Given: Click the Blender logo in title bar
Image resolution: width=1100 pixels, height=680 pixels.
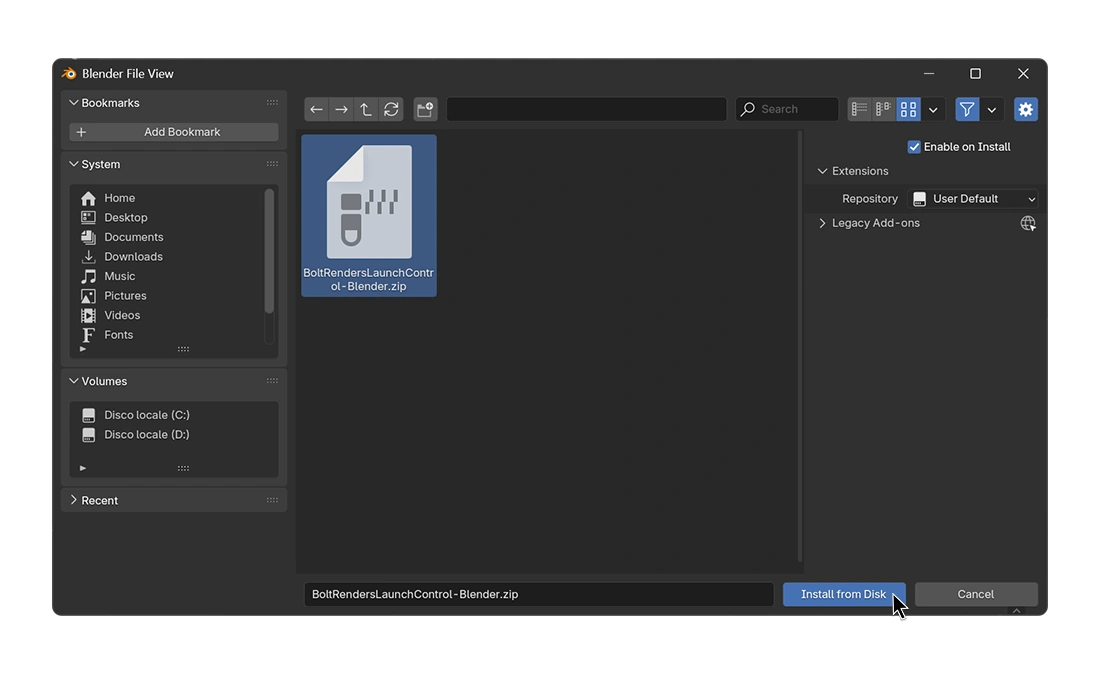Looking at the screenshot, I should point(69,74).
